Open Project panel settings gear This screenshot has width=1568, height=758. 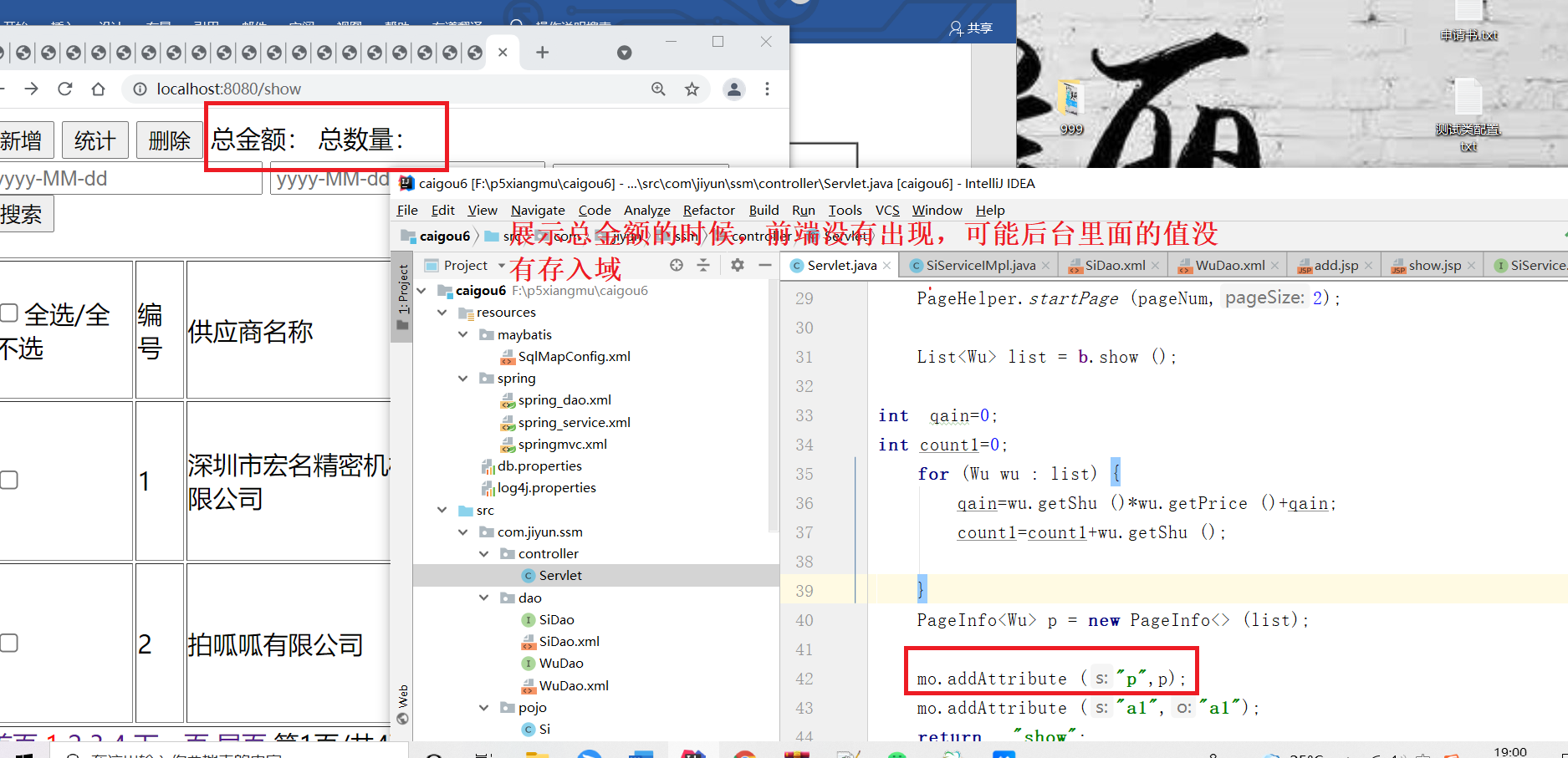tap(737, 265)
